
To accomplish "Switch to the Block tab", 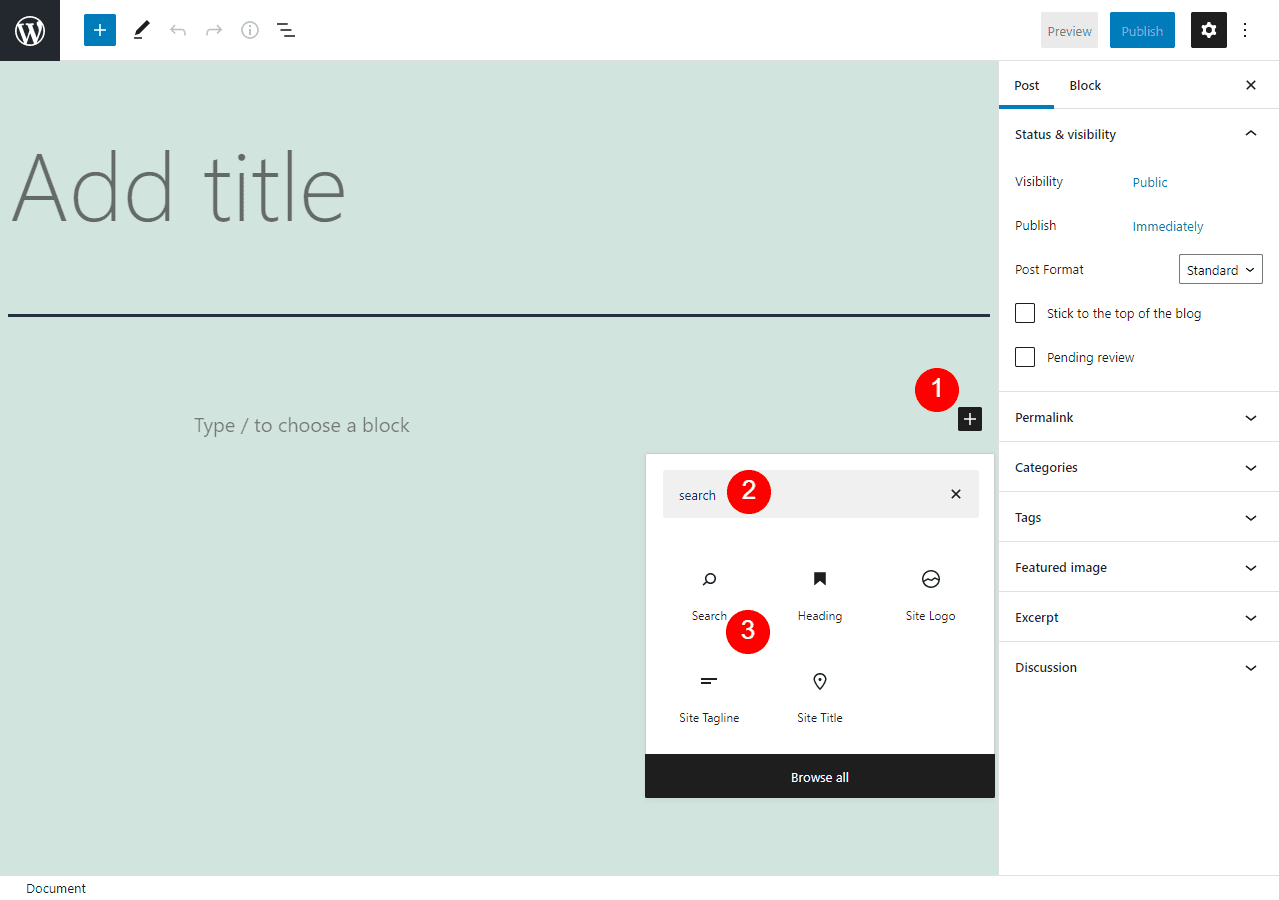I will coord(1084,85).
